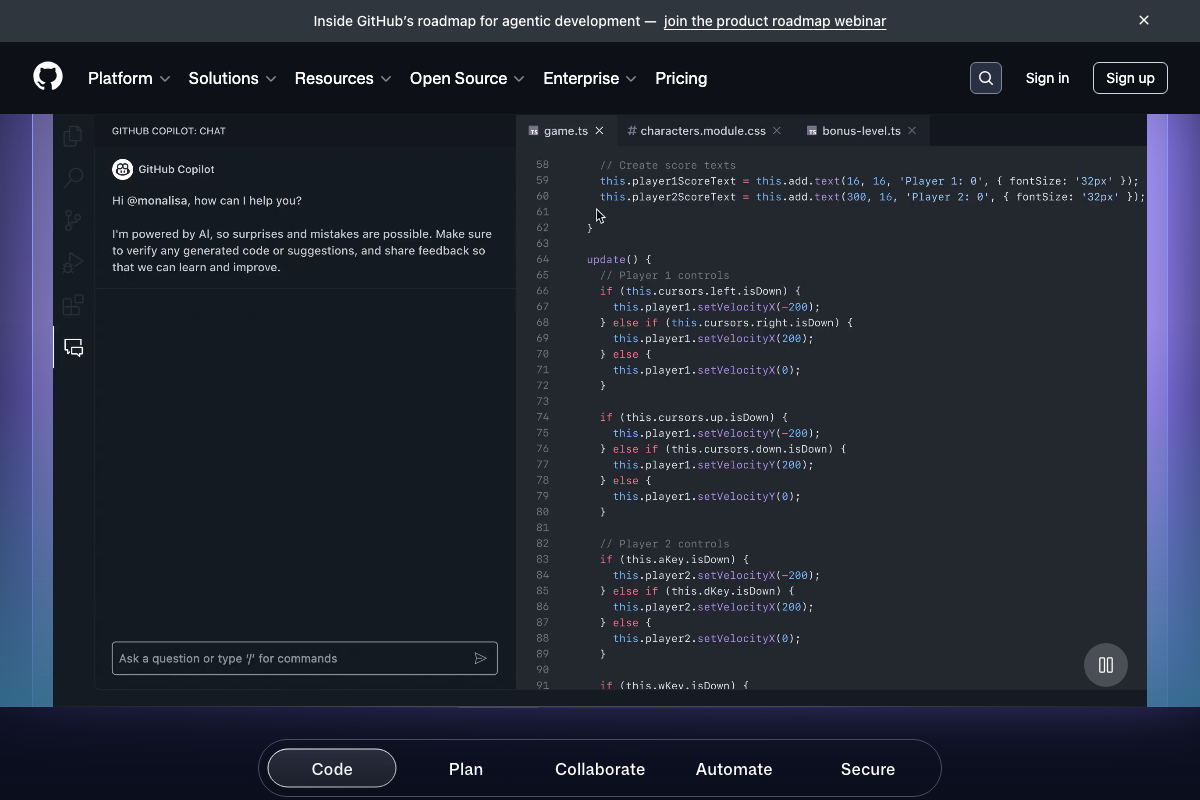Select the Collaborate feature tab

pos(600,769)
